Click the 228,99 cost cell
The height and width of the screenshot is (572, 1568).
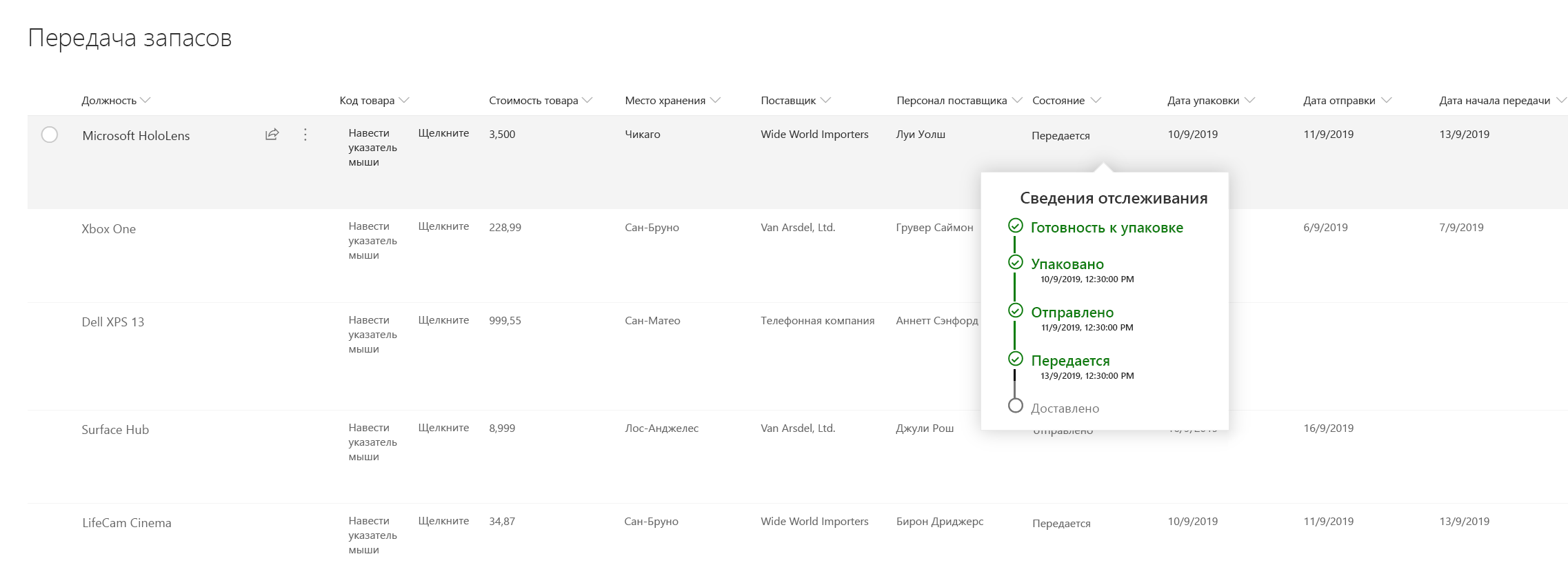point(505,228)
